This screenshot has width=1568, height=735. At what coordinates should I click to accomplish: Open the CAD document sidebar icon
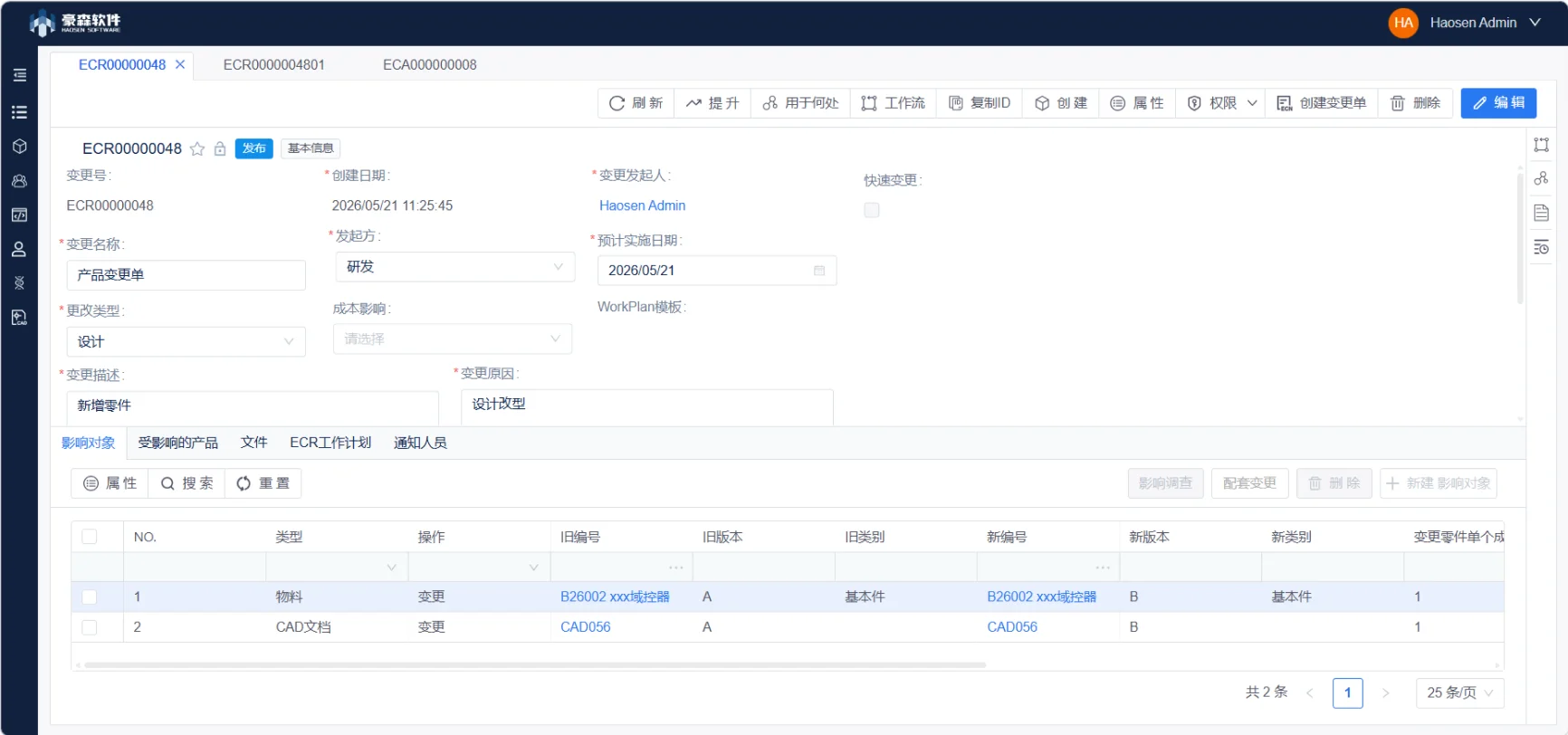pos(19,318)
